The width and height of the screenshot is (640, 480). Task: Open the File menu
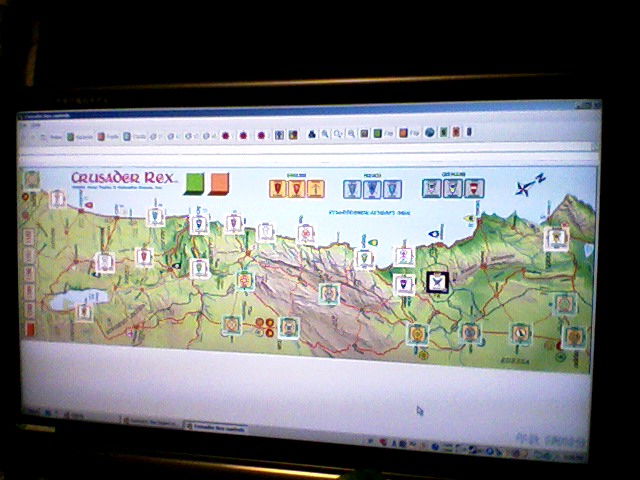pos(24,126)
